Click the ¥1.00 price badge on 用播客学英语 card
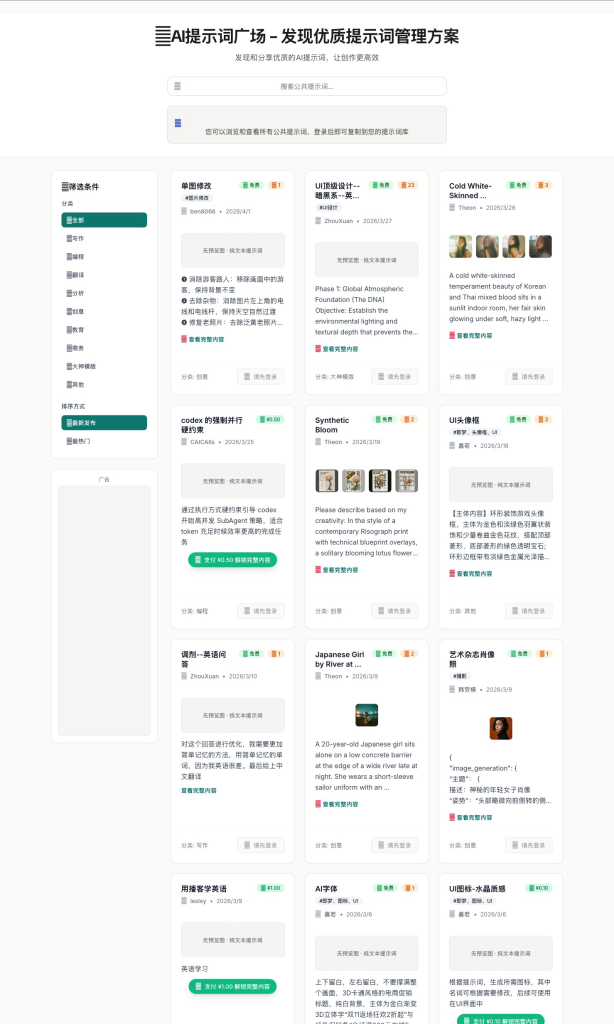614x1024 pixels. [x=270, y=887]
